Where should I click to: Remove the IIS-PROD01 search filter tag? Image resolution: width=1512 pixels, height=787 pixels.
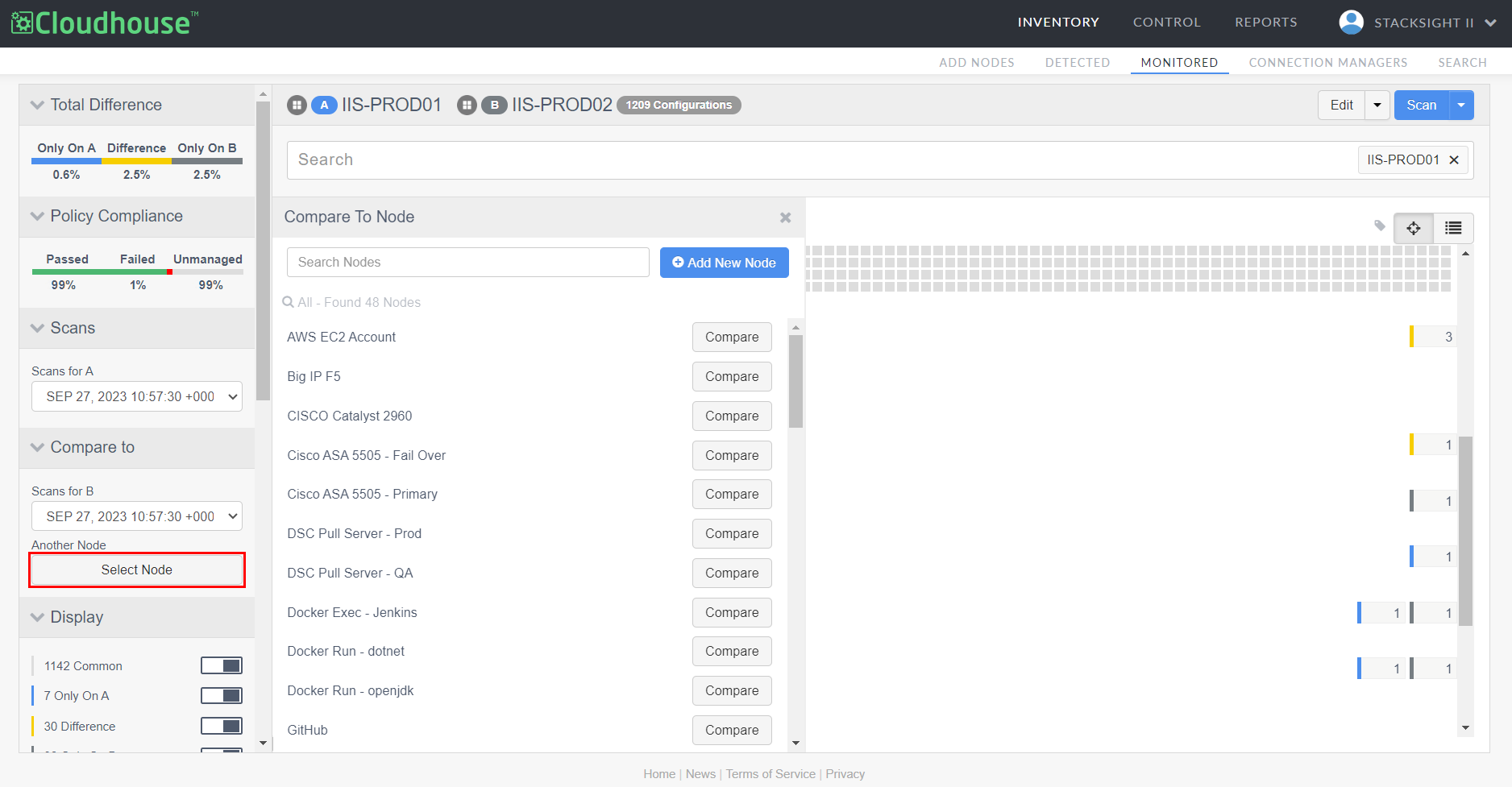tap(1454, 159)
